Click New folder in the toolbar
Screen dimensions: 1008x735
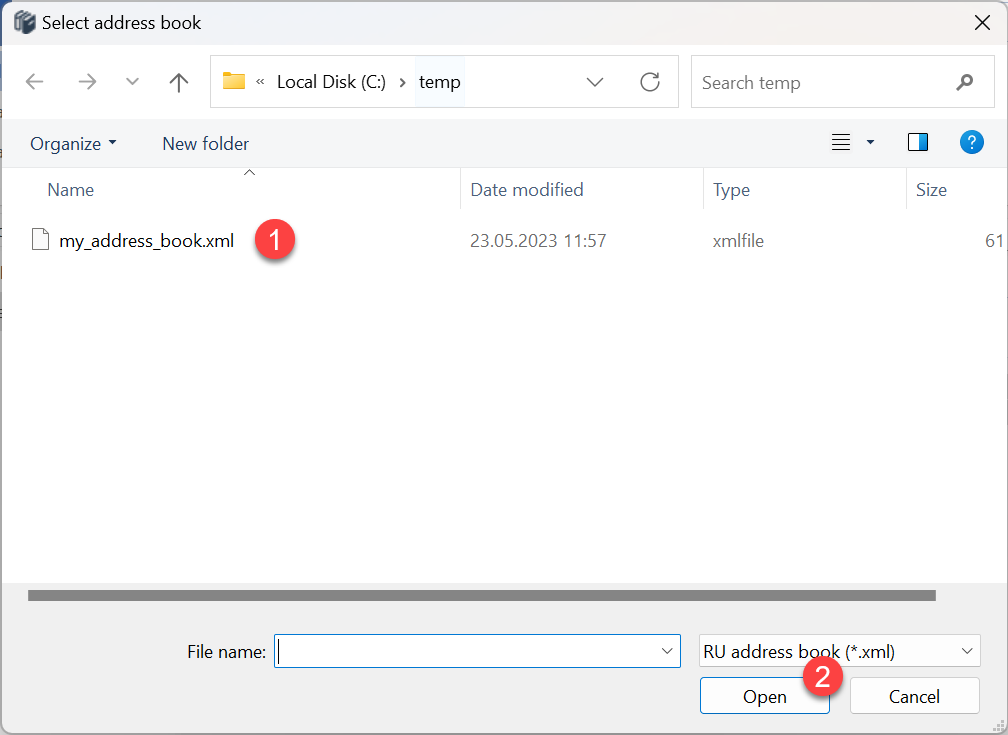click(x=205, y=143)
